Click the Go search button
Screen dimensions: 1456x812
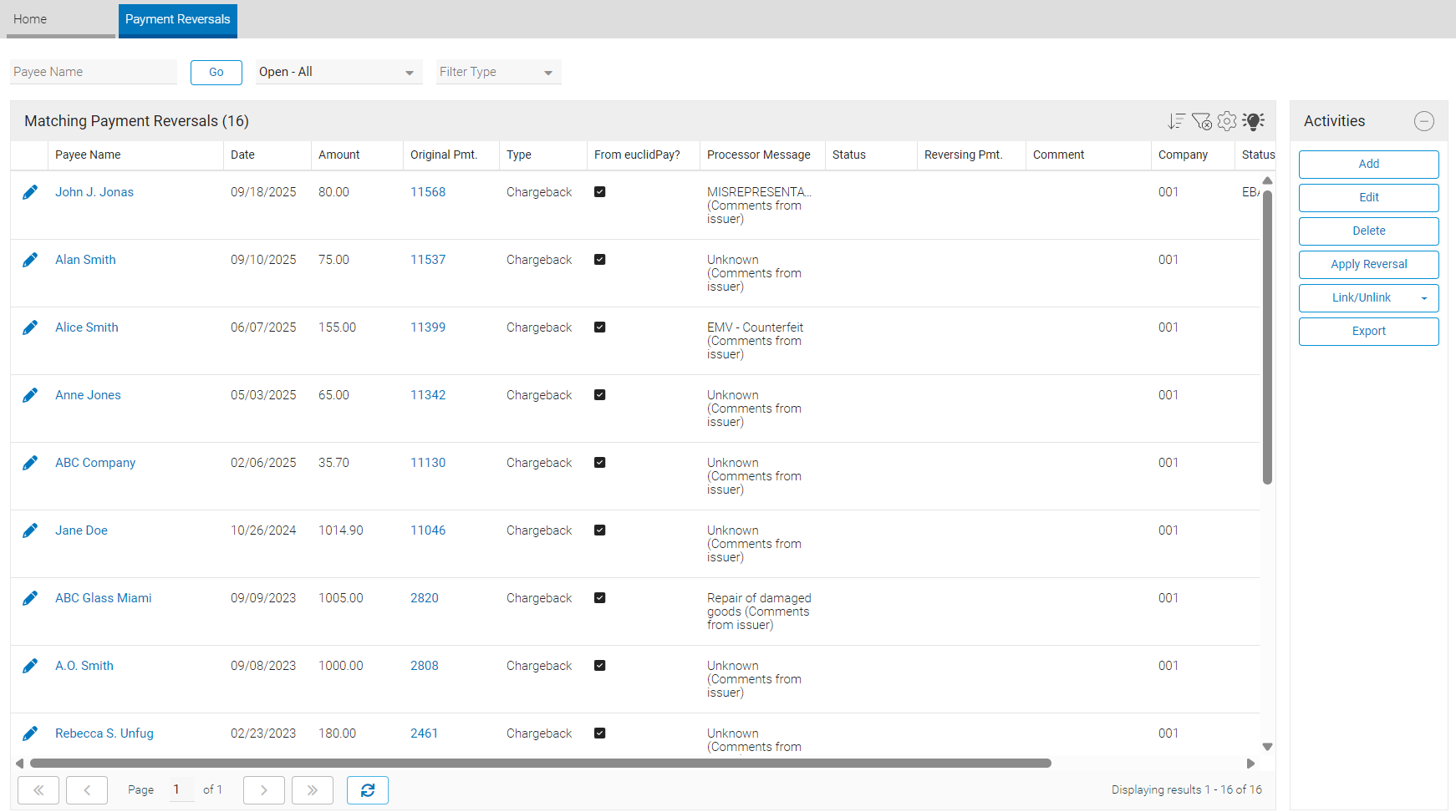point(216,73)
